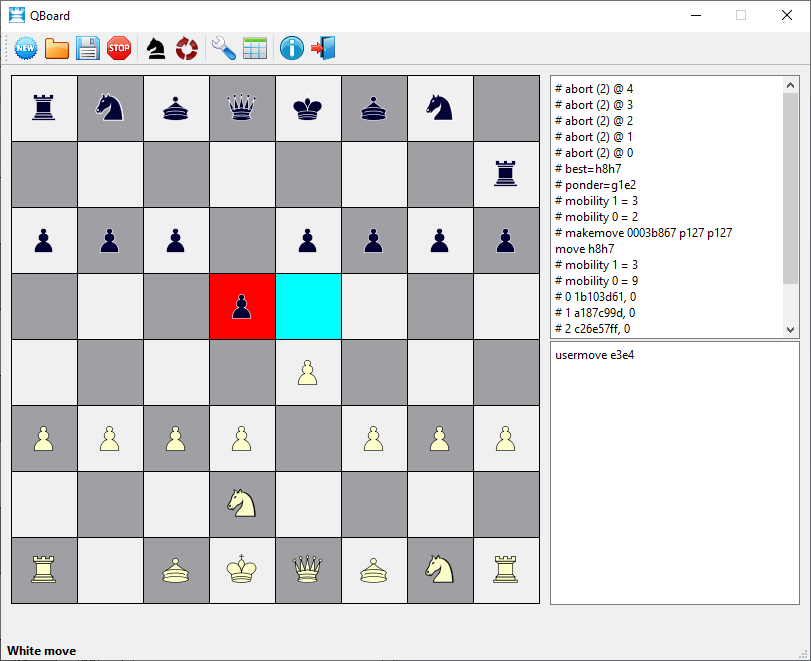Select the white knight on the second rank

click(242, 504)
